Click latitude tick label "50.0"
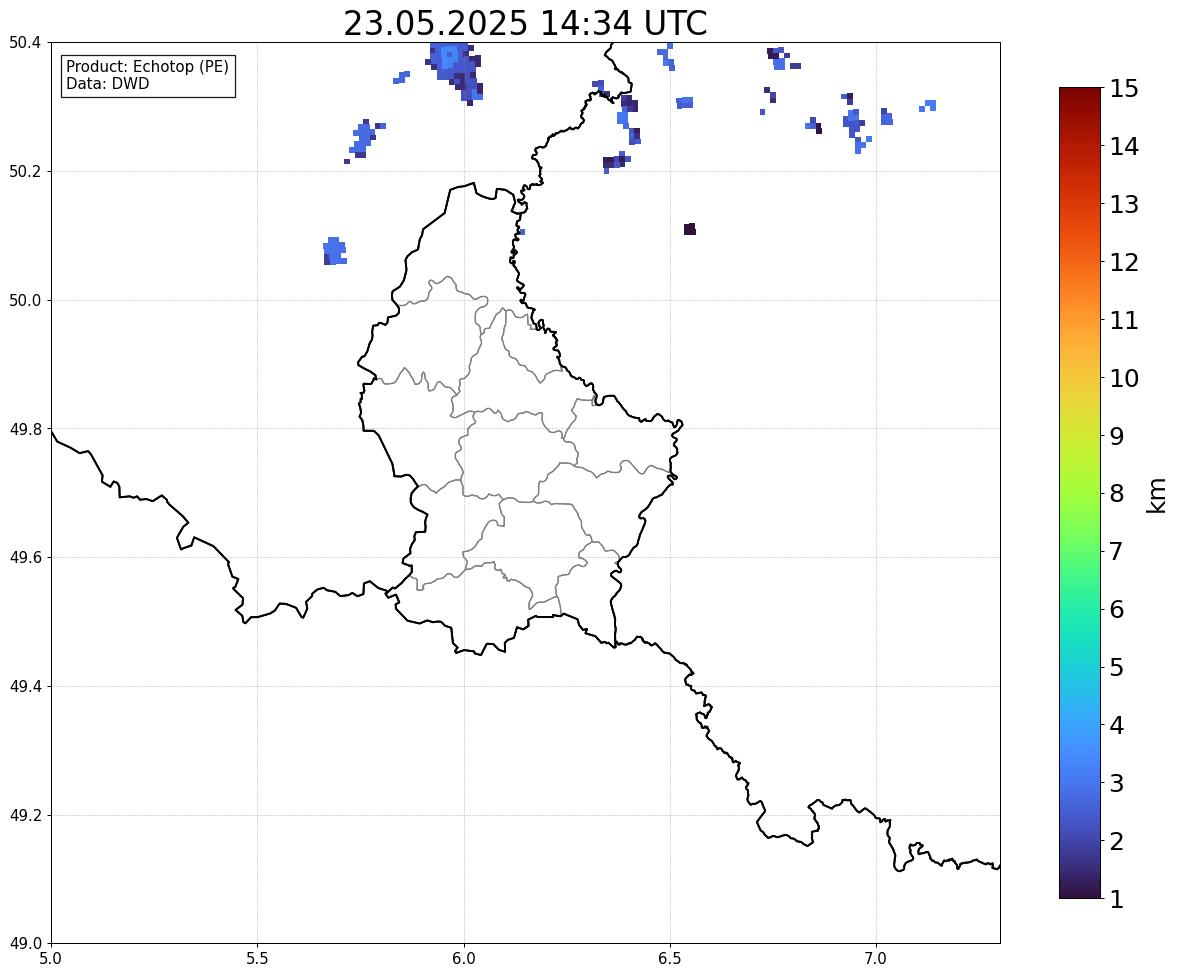This screenshot has height=976, width=1178. pyautogui.click(x=25, y=301)
